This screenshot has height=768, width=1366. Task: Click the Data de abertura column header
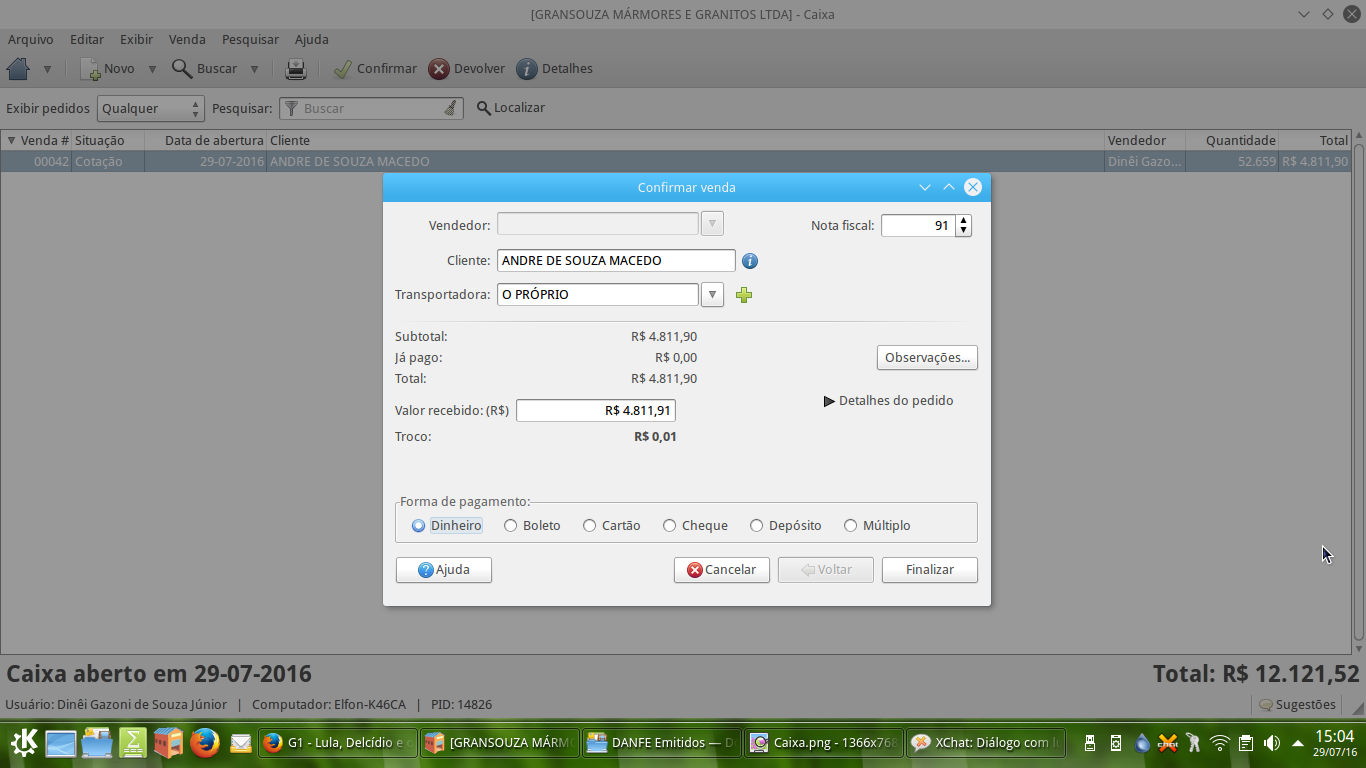(x=206, y=140)
